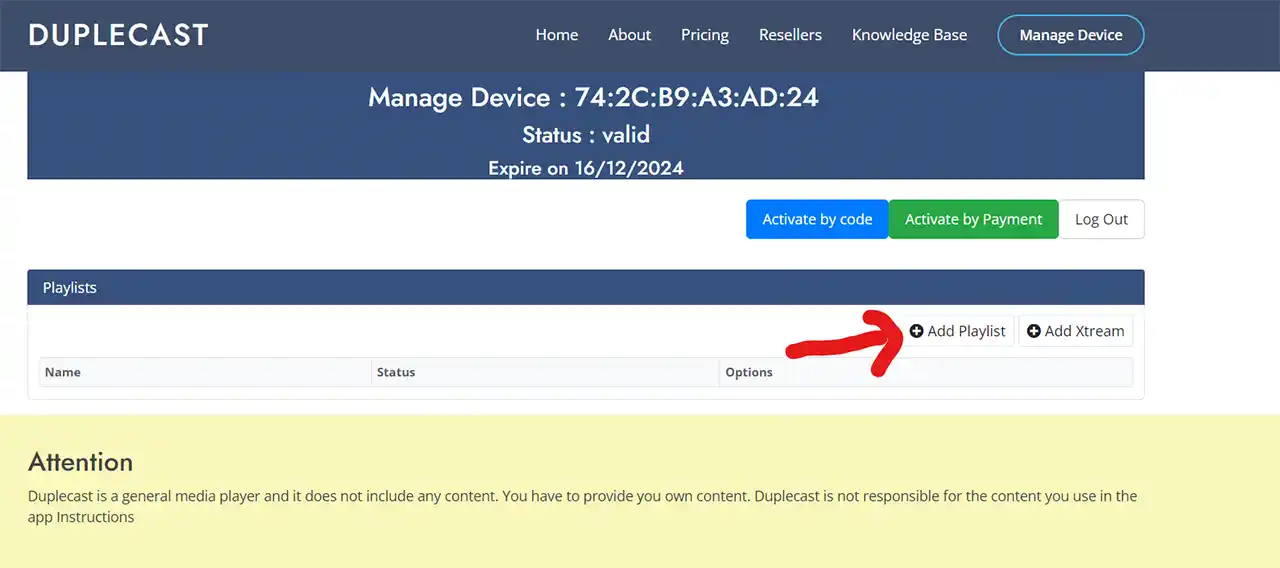Open the Pricing page
1280x568 pixels.
coord(705,35)
